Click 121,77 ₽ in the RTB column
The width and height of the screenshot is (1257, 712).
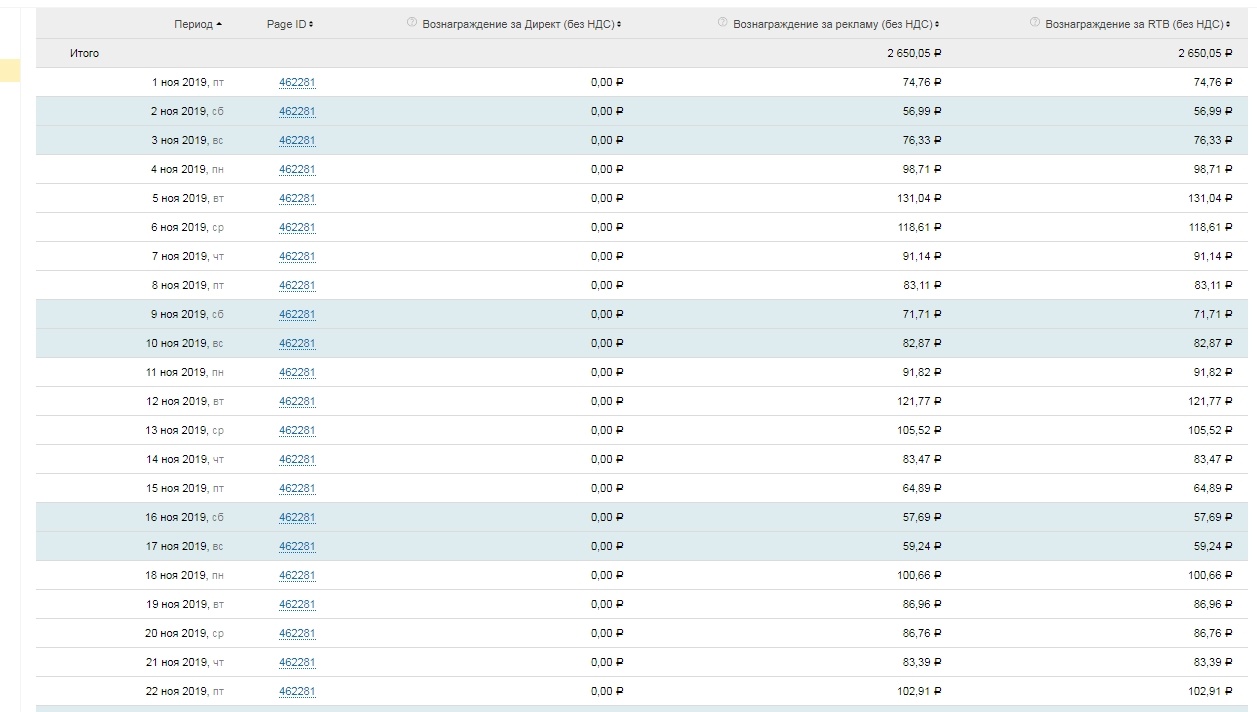tap(1210, 401)
